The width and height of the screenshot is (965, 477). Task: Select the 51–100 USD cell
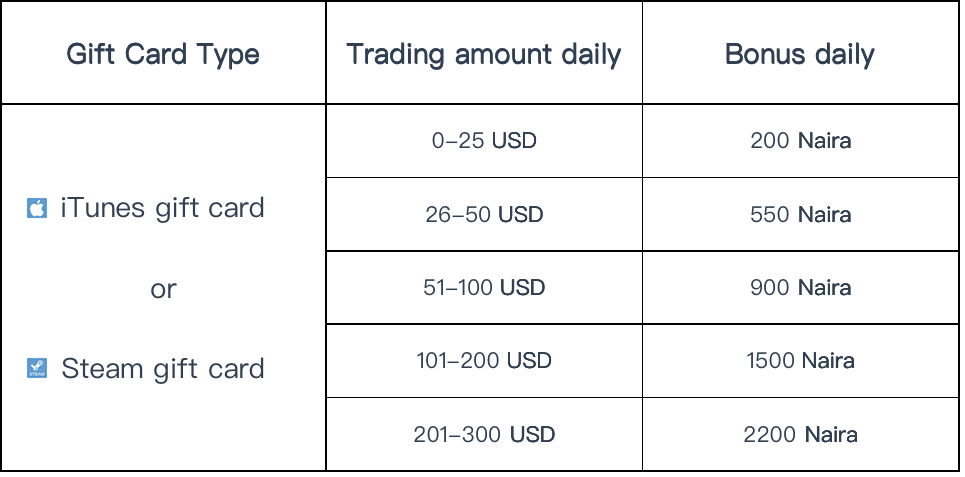click(x=484, y=287)
